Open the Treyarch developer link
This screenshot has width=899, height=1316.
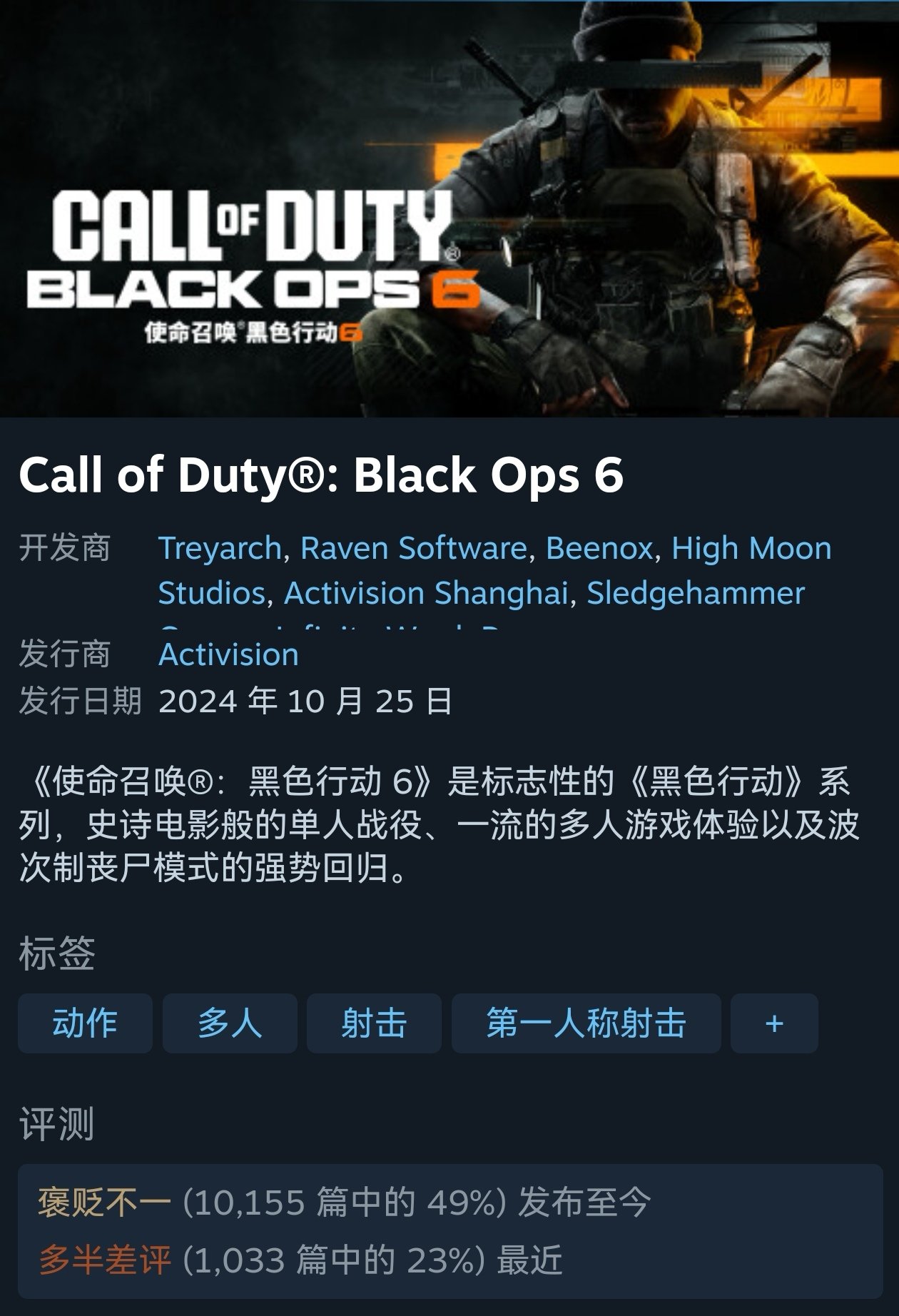pos(220,548)
